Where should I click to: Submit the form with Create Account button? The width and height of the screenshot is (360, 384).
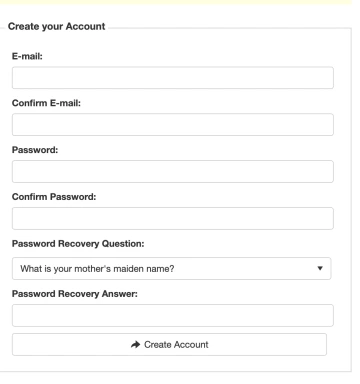tap(169, 344)
